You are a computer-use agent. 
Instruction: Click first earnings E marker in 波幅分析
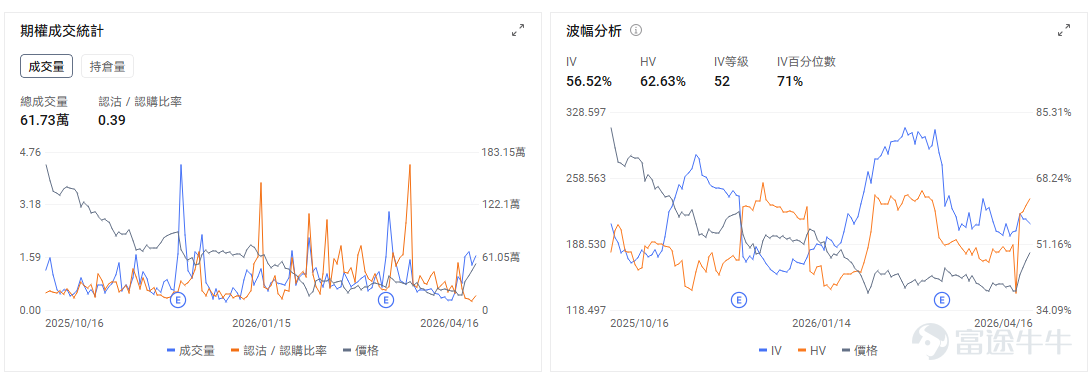click(x=738, y=300)
